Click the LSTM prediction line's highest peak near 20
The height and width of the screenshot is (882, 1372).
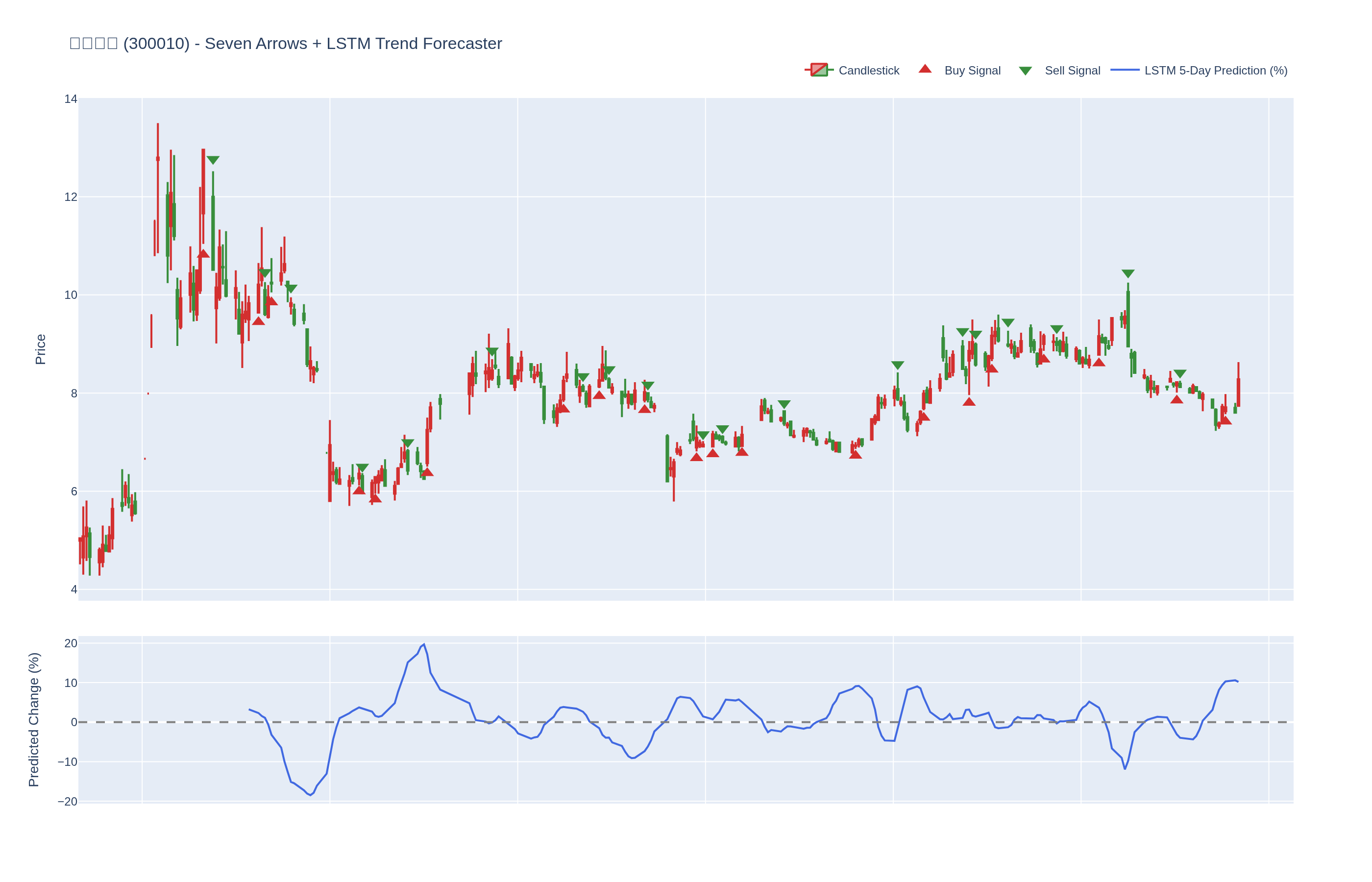coord(424,644)
